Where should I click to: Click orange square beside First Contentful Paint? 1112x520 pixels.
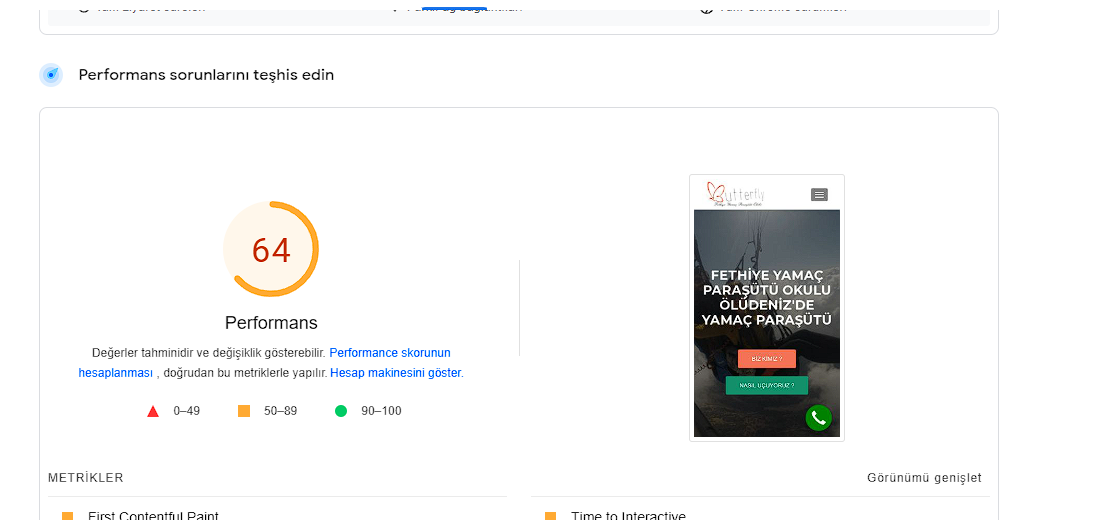tap(67, 516)
